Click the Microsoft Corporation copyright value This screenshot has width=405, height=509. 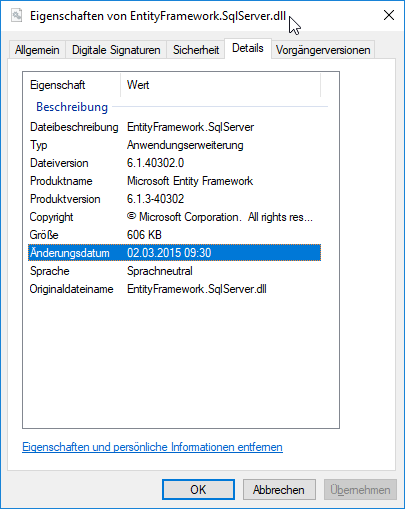pos(220,217)
